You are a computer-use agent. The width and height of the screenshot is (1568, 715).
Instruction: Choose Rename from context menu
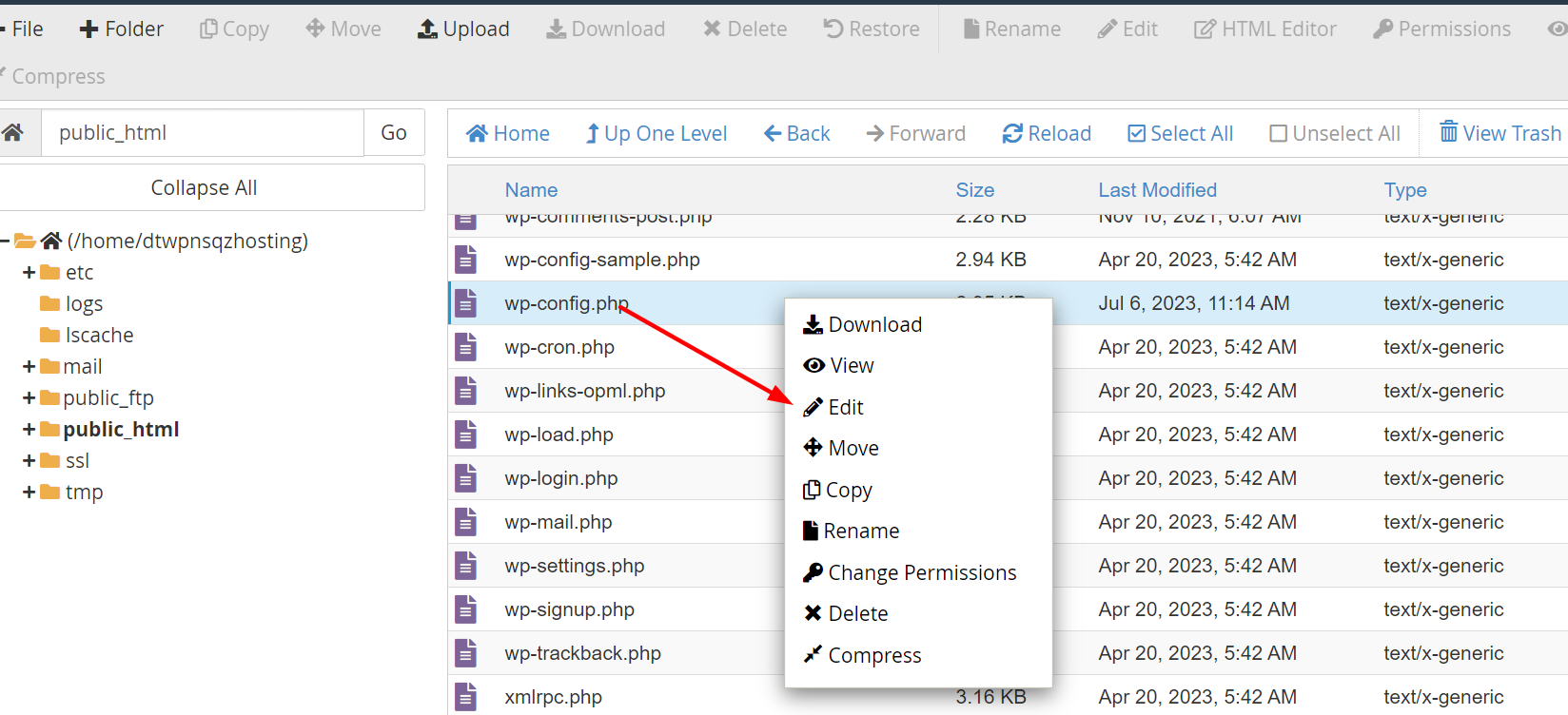click(x=851, y=531)
